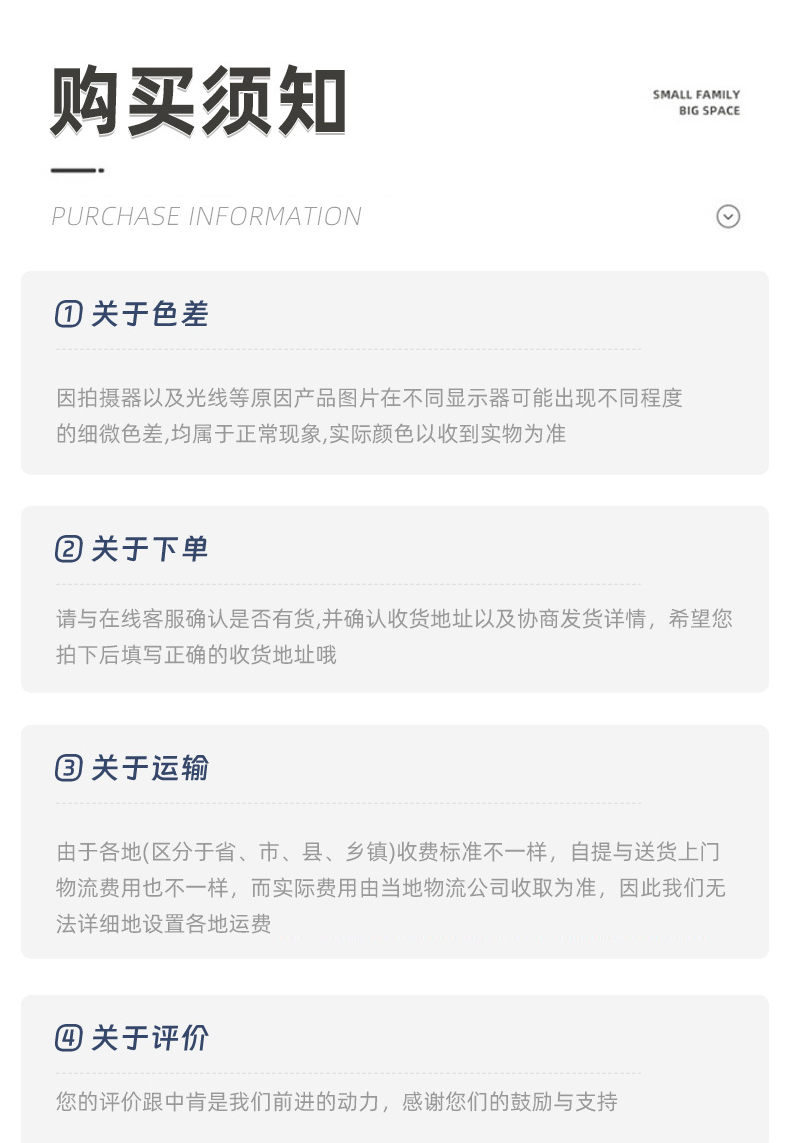Viewport: 790px width, 1143px height.
Task: Click the SMALL FAMILY BIG SPACE text
Action: pyautogui.click(x=696, y=103)
